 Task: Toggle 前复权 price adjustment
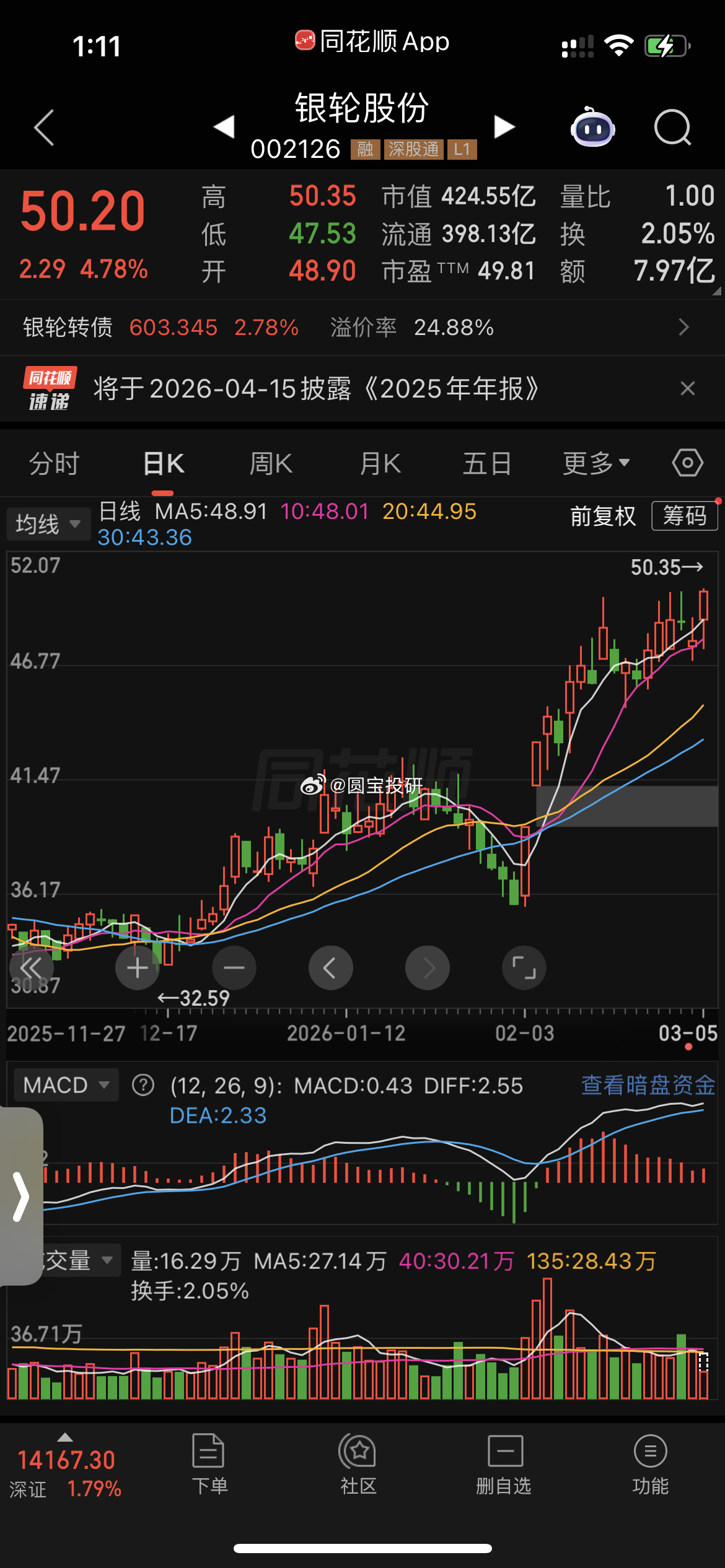point(603,516)
